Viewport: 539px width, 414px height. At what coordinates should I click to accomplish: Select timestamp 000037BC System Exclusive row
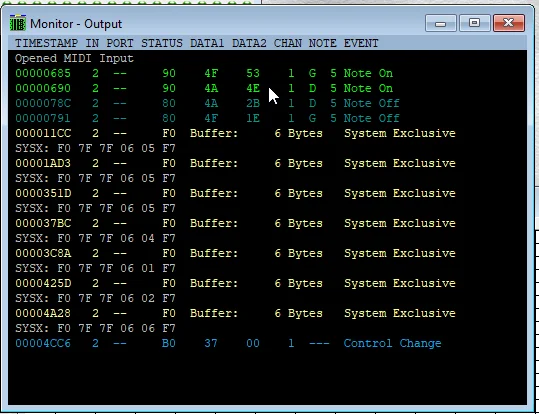point(235,224)
